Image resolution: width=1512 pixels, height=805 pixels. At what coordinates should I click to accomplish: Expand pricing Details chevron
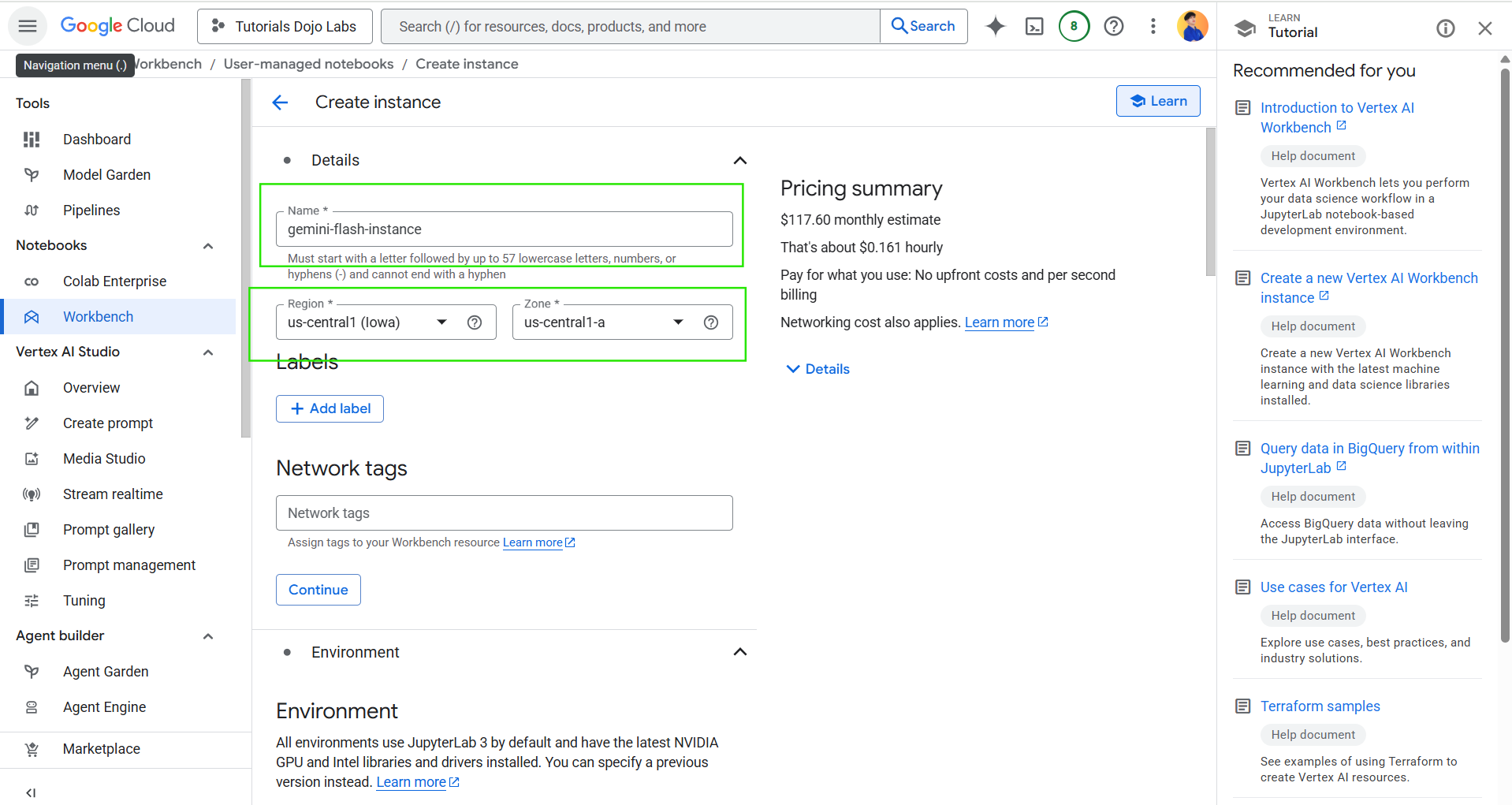pos(817,369)
